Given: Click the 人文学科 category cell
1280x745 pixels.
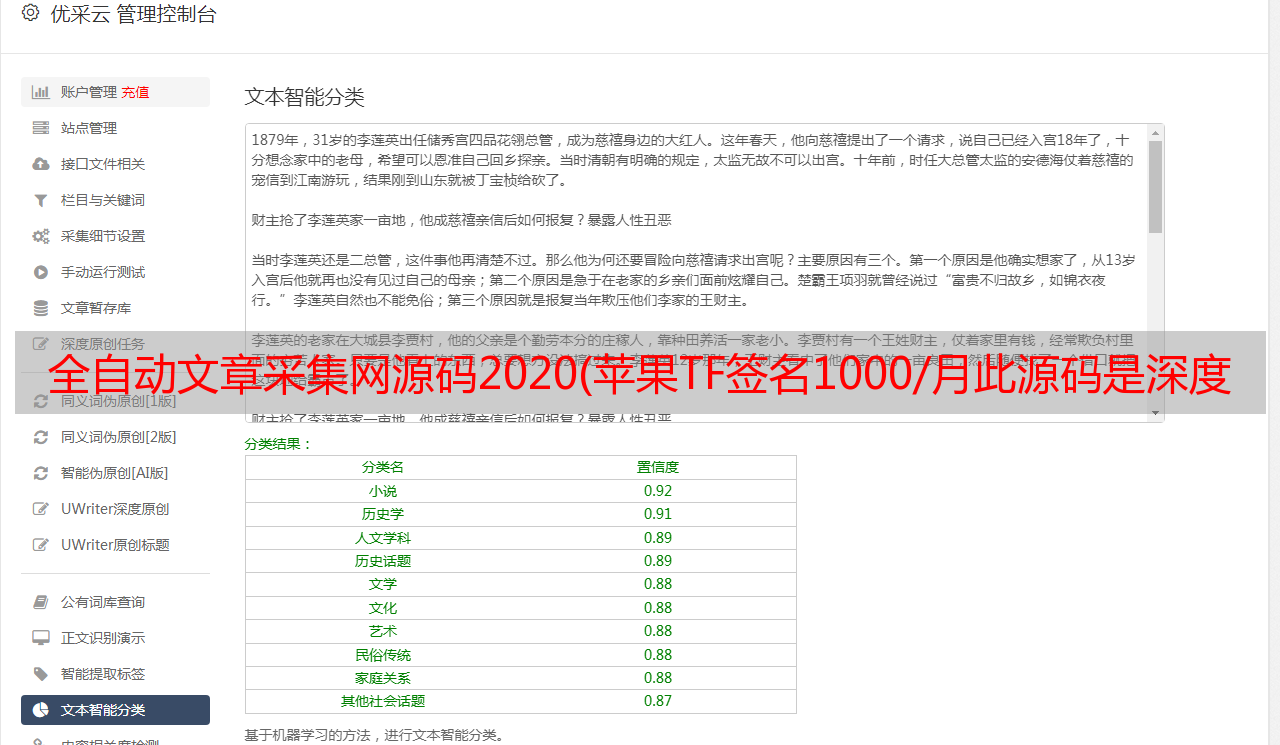Looking at the screenshot, I should point(383,538).
